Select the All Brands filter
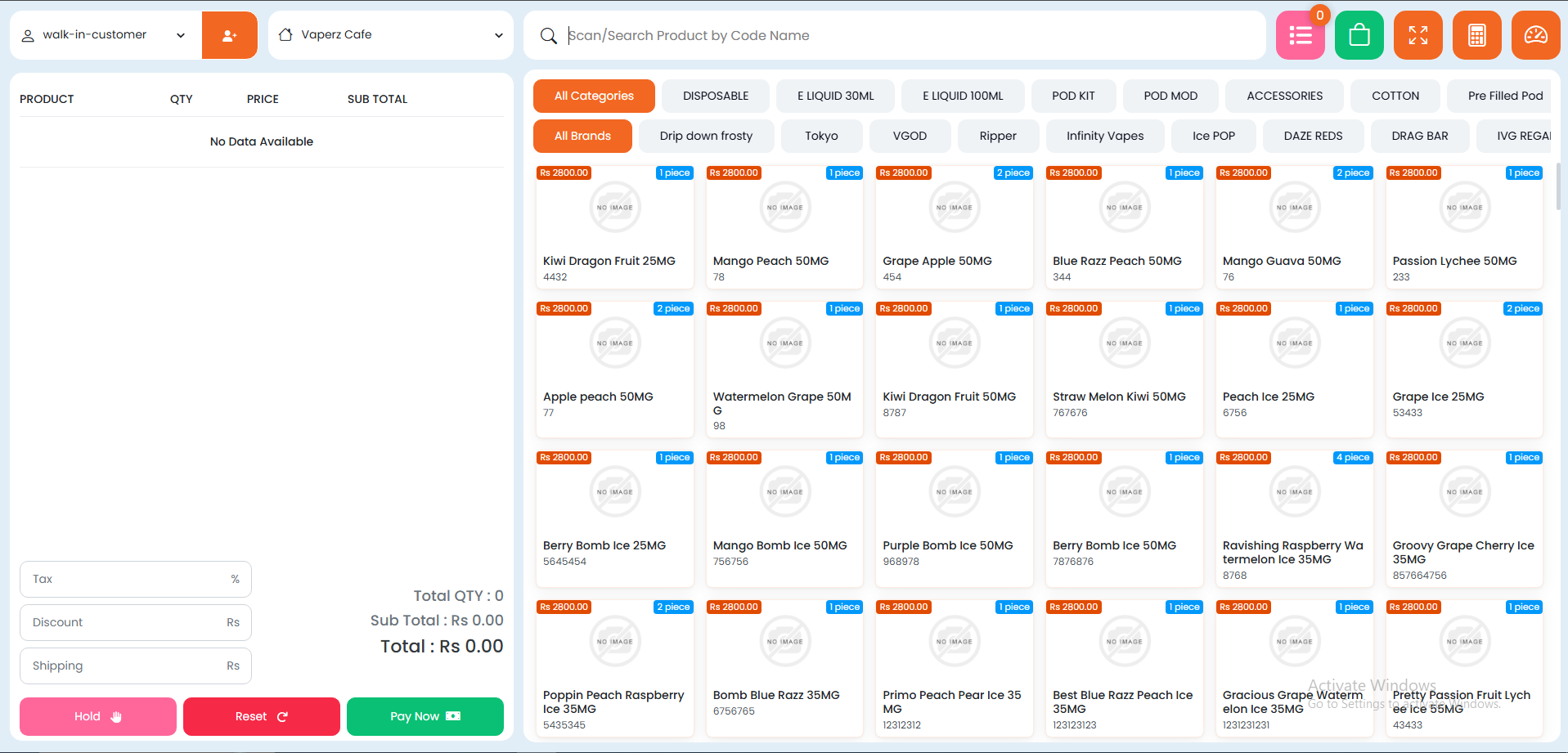This screenshot has width=1568, height=753. pyautogui.click(x=582, y=136)
